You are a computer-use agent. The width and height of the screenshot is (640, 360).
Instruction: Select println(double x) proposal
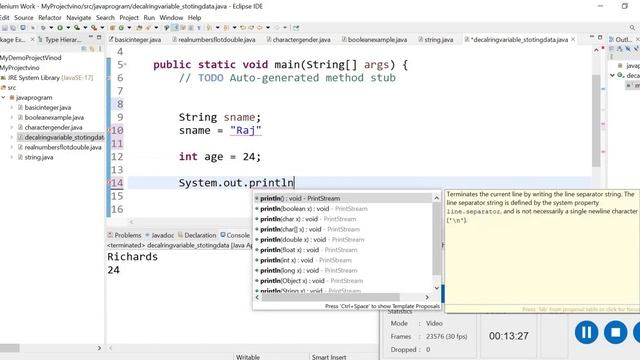click(343, 240)
